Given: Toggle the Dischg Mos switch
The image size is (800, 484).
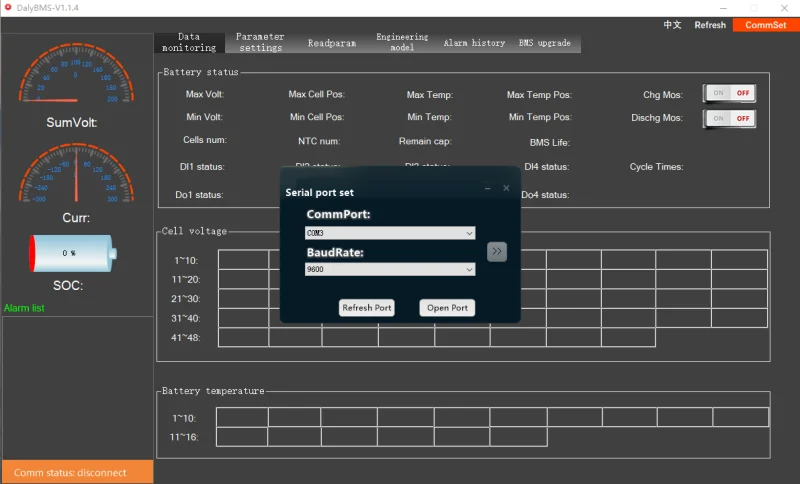Looking at the screenshot, I should tap(729, 118).
